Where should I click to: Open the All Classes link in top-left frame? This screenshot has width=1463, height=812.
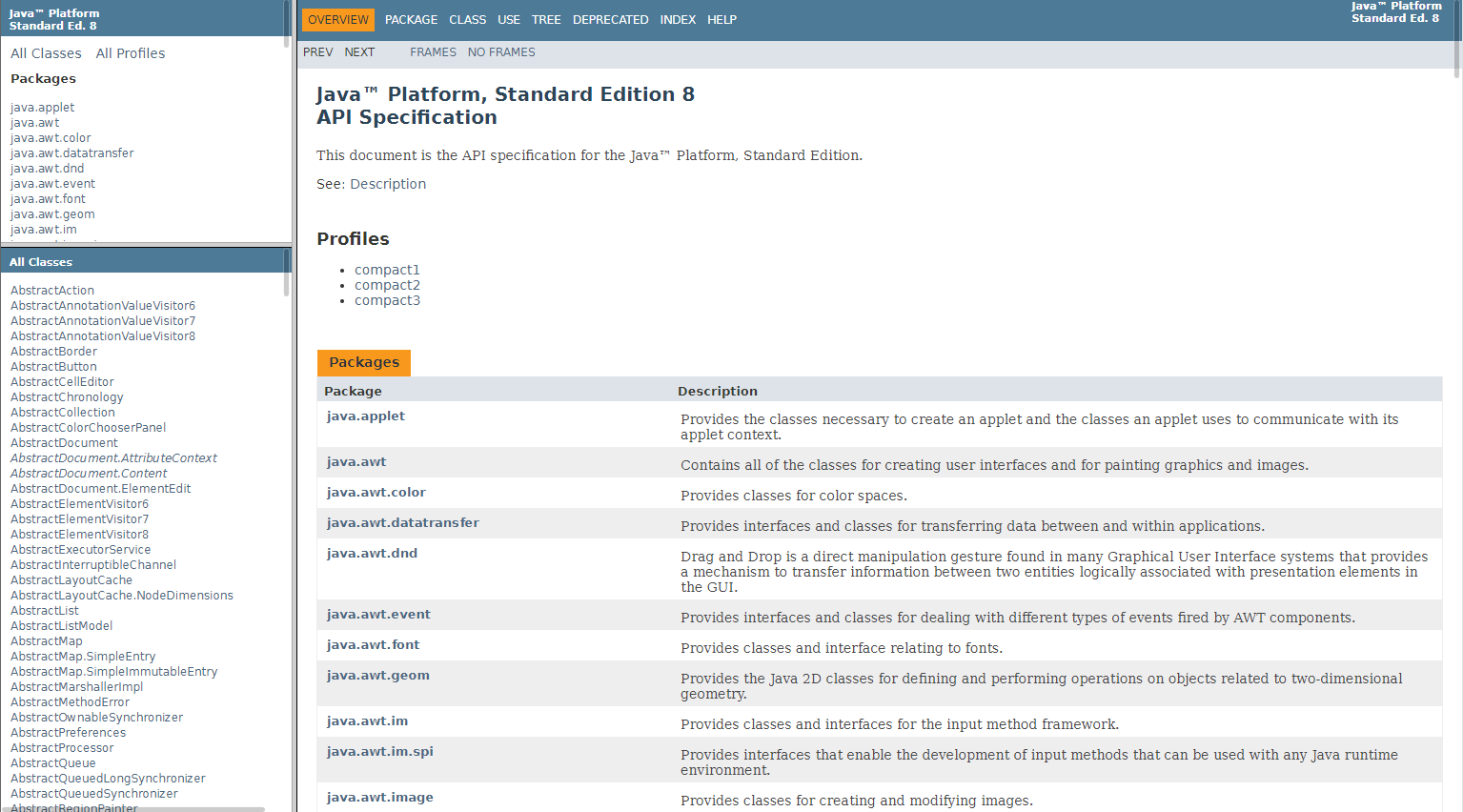point(46,53)
